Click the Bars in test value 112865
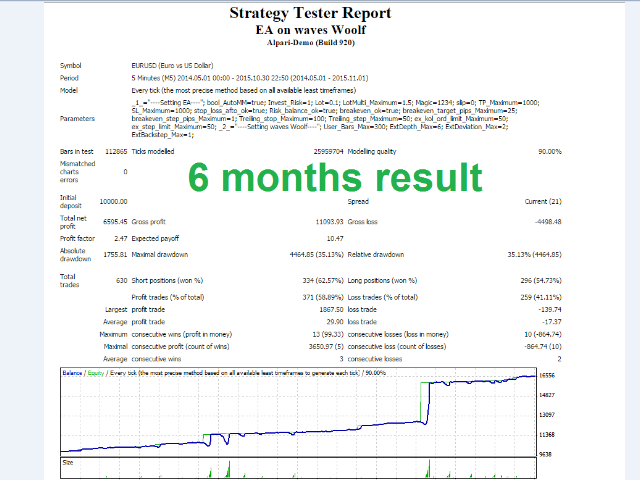The width and height of the screenshot is (640, 480). tap(116, 151)
